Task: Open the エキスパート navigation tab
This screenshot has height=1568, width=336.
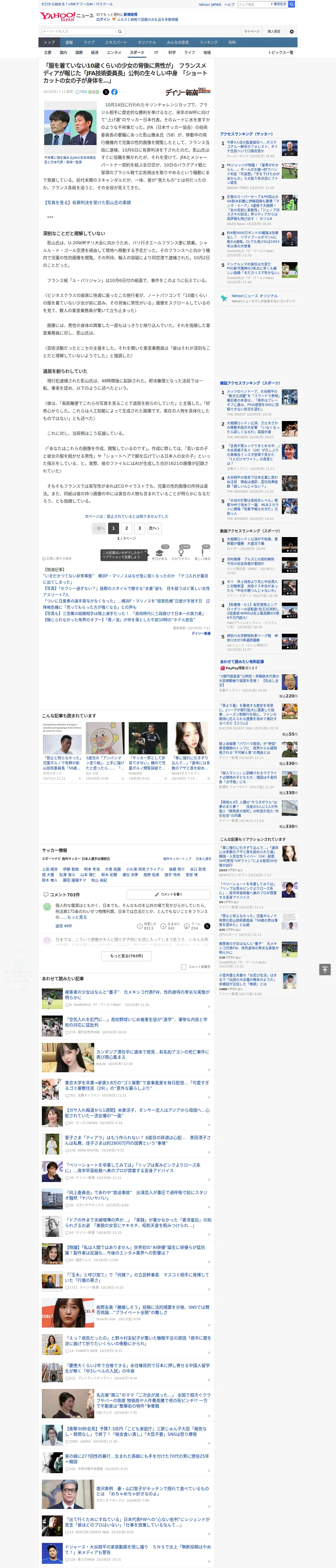Action: pos(116,43)
